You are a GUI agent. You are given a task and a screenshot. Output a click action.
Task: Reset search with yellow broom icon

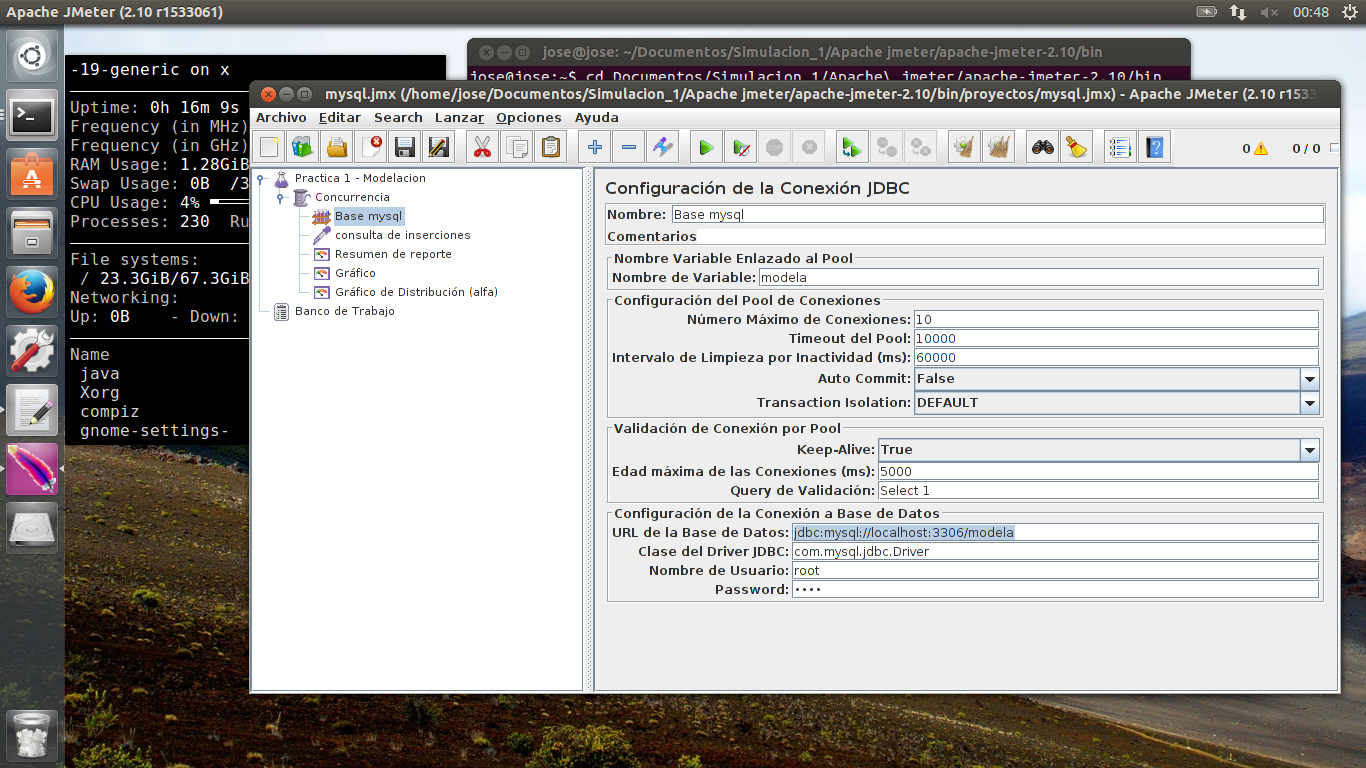tap(1076, 147)
